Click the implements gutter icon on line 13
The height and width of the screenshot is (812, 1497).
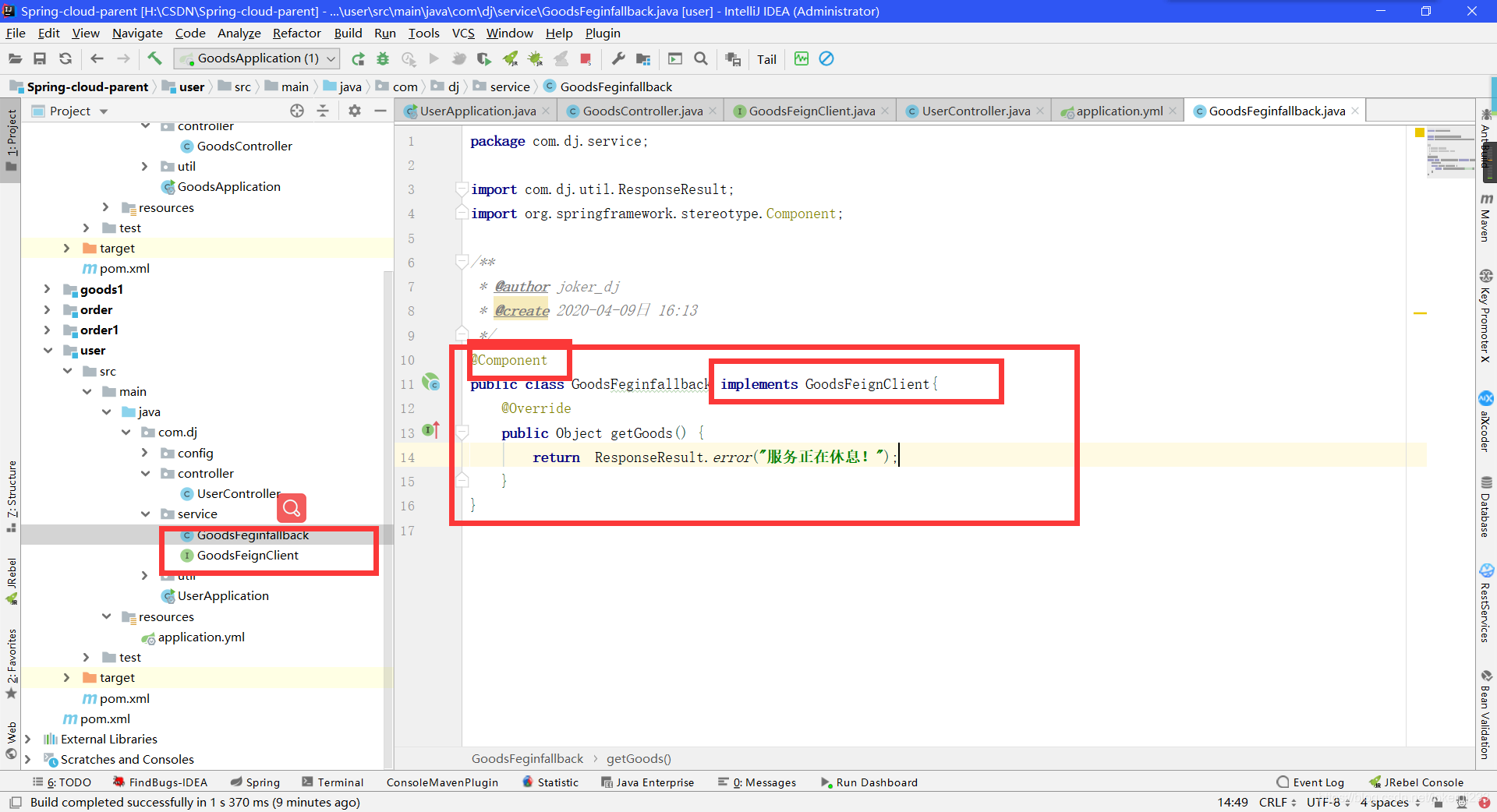(431, 430)
